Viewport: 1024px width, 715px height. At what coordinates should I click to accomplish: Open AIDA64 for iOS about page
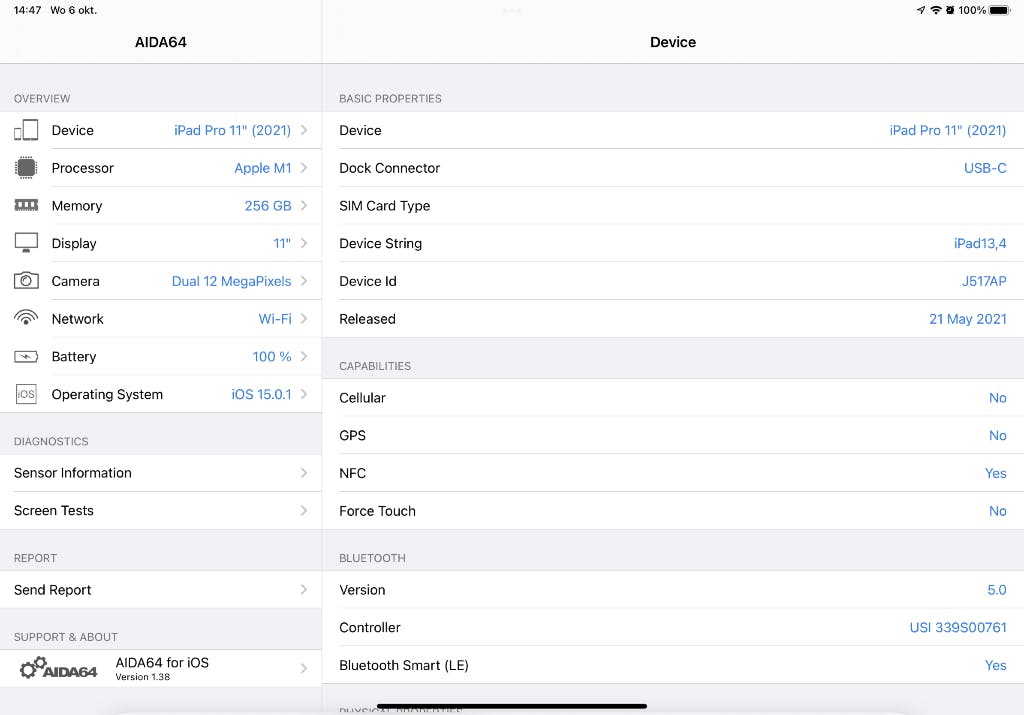click(161, 668)
